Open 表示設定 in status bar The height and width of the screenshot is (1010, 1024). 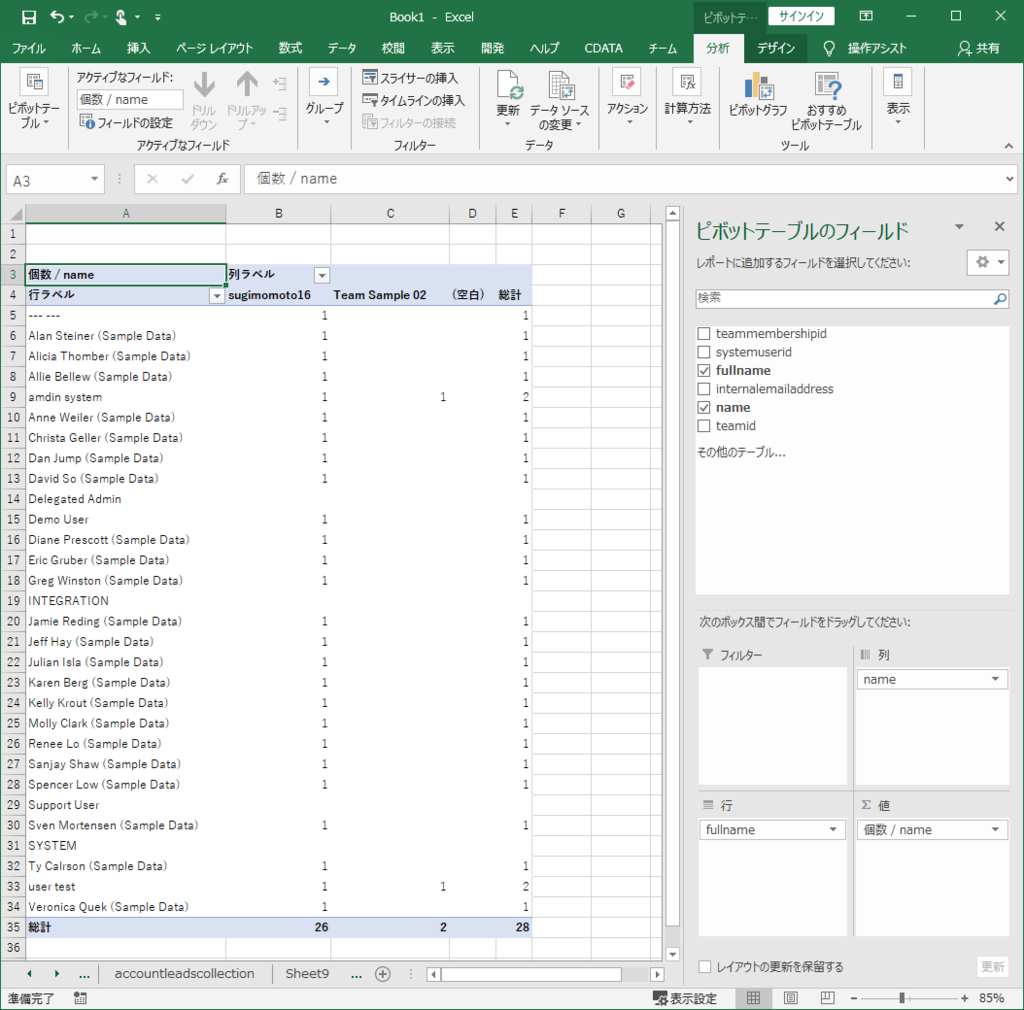tap(685, 998)
